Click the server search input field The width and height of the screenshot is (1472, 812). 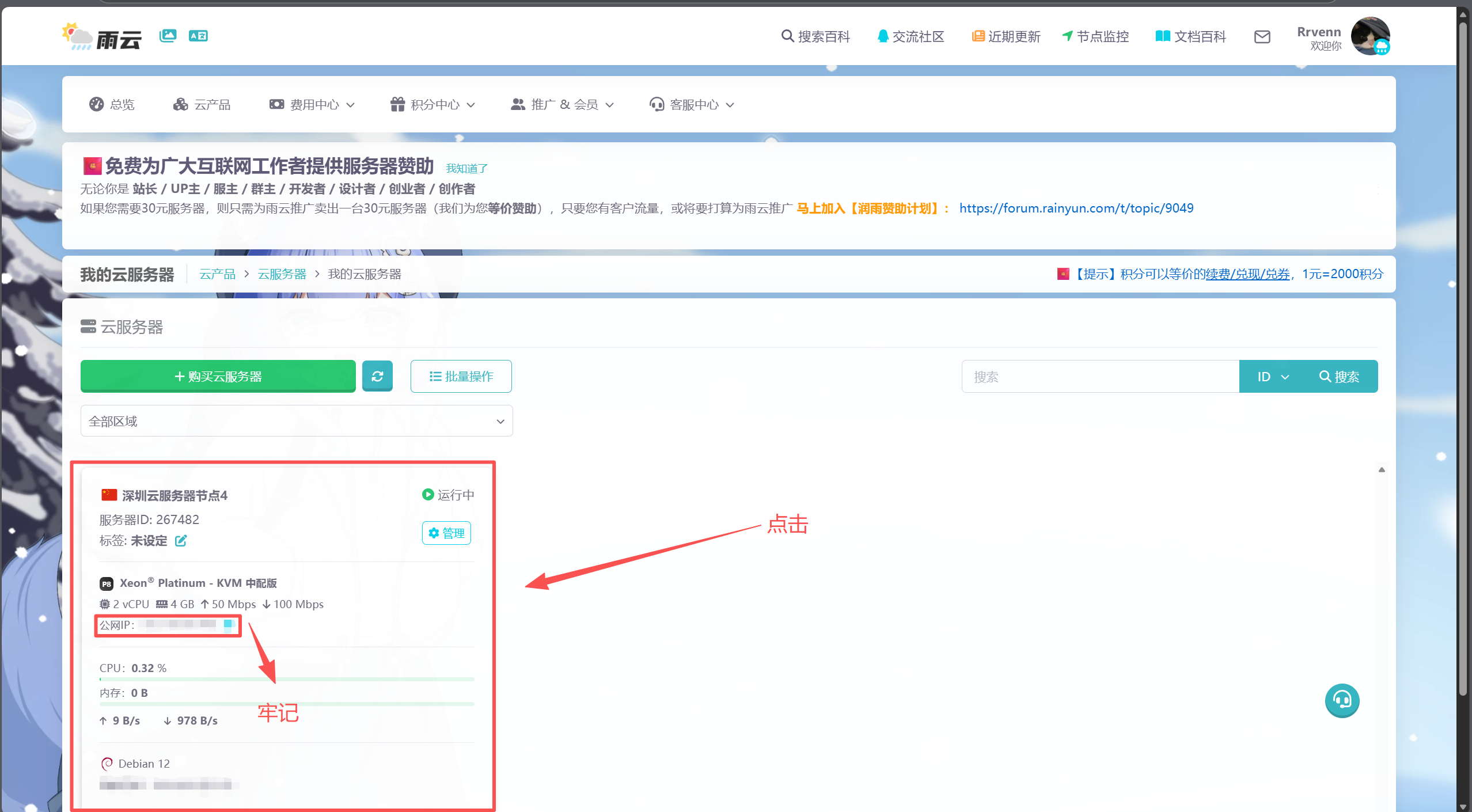point(1100,377)
